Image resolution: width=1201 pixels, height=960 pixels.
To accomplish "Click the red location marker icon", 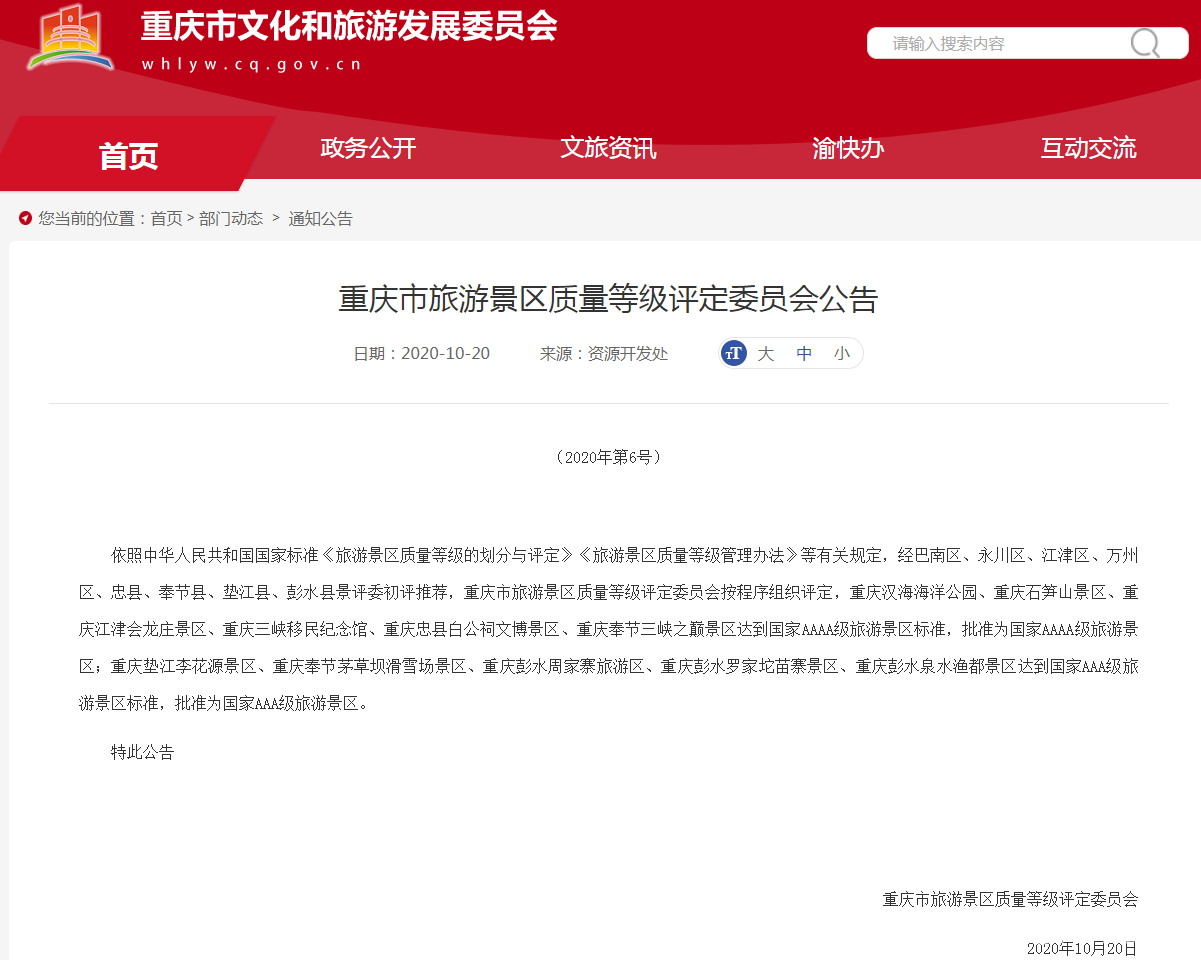I will coord(25,218).
